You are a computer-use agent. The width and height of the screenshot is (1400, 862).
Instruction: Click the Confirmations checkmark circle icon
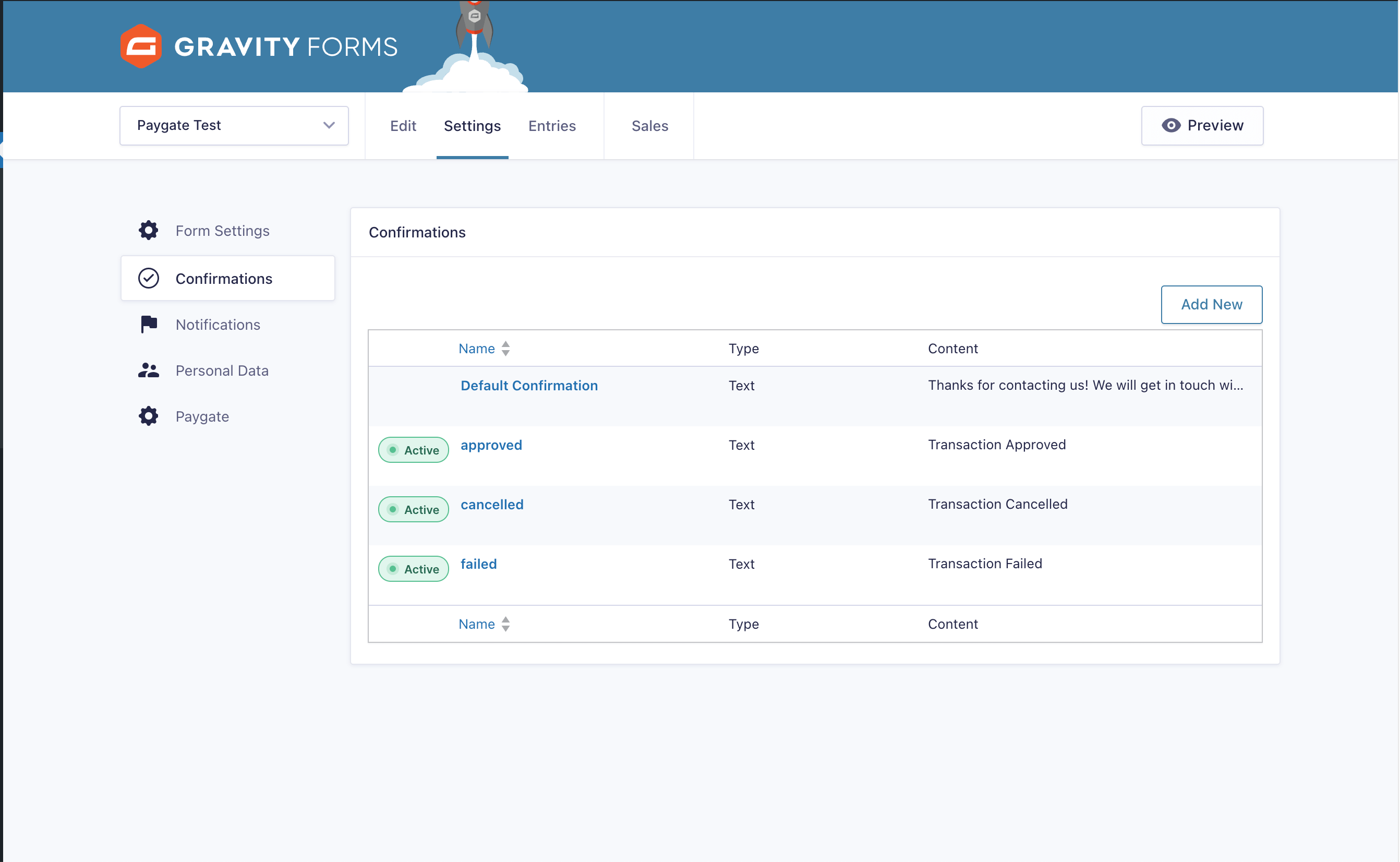pos(149,278)
